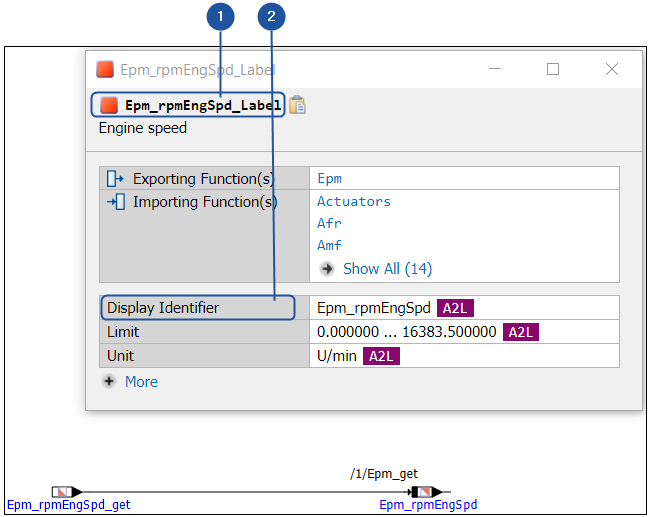The height and width of the screenshot is (517, 650).
Task: Click the Epm_rpmEngSpd display identifier value
Action: pos(374,308)
